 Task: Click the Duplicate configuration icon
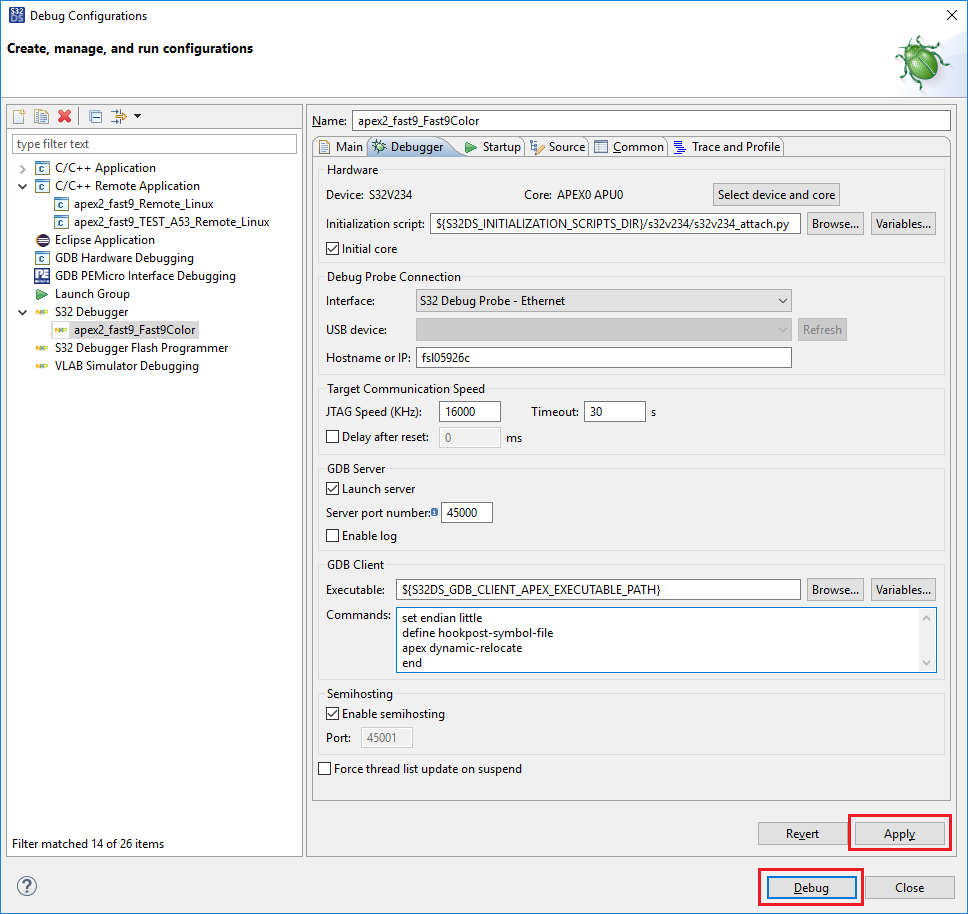41,116
